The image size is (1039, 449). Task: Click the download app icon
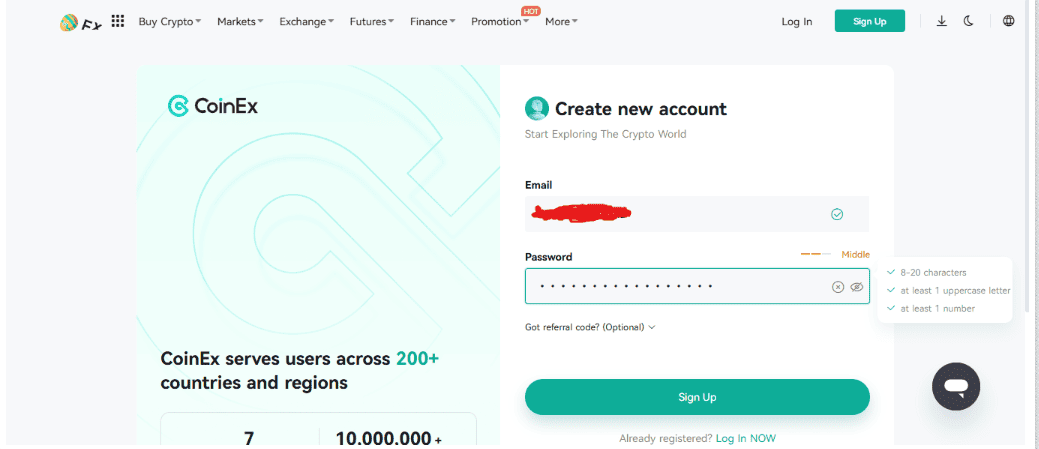pyautogui.click(x=942, y=21)
